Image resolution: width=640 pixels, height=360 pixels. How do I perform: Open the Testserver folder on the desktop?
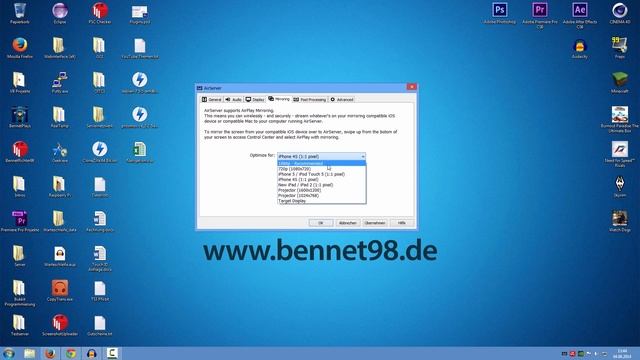(x=20, y=325)
